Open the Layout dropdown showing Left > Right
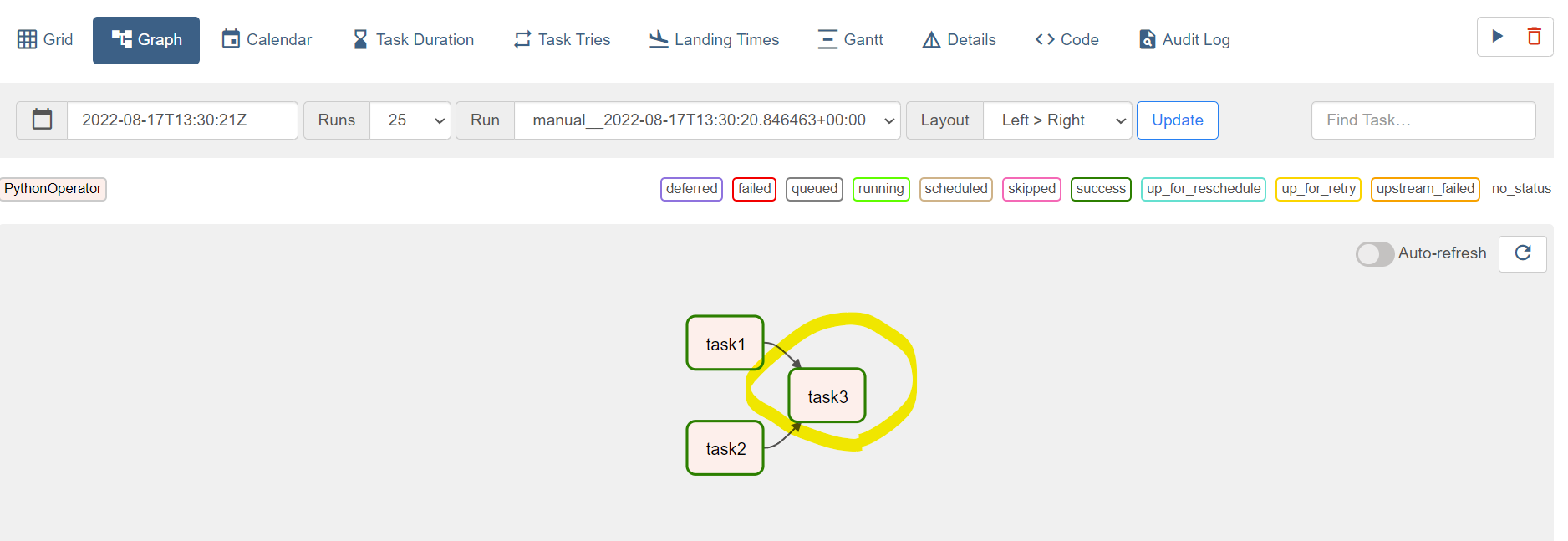Viewport: 1568px width, 541px height. (1057, 120)
